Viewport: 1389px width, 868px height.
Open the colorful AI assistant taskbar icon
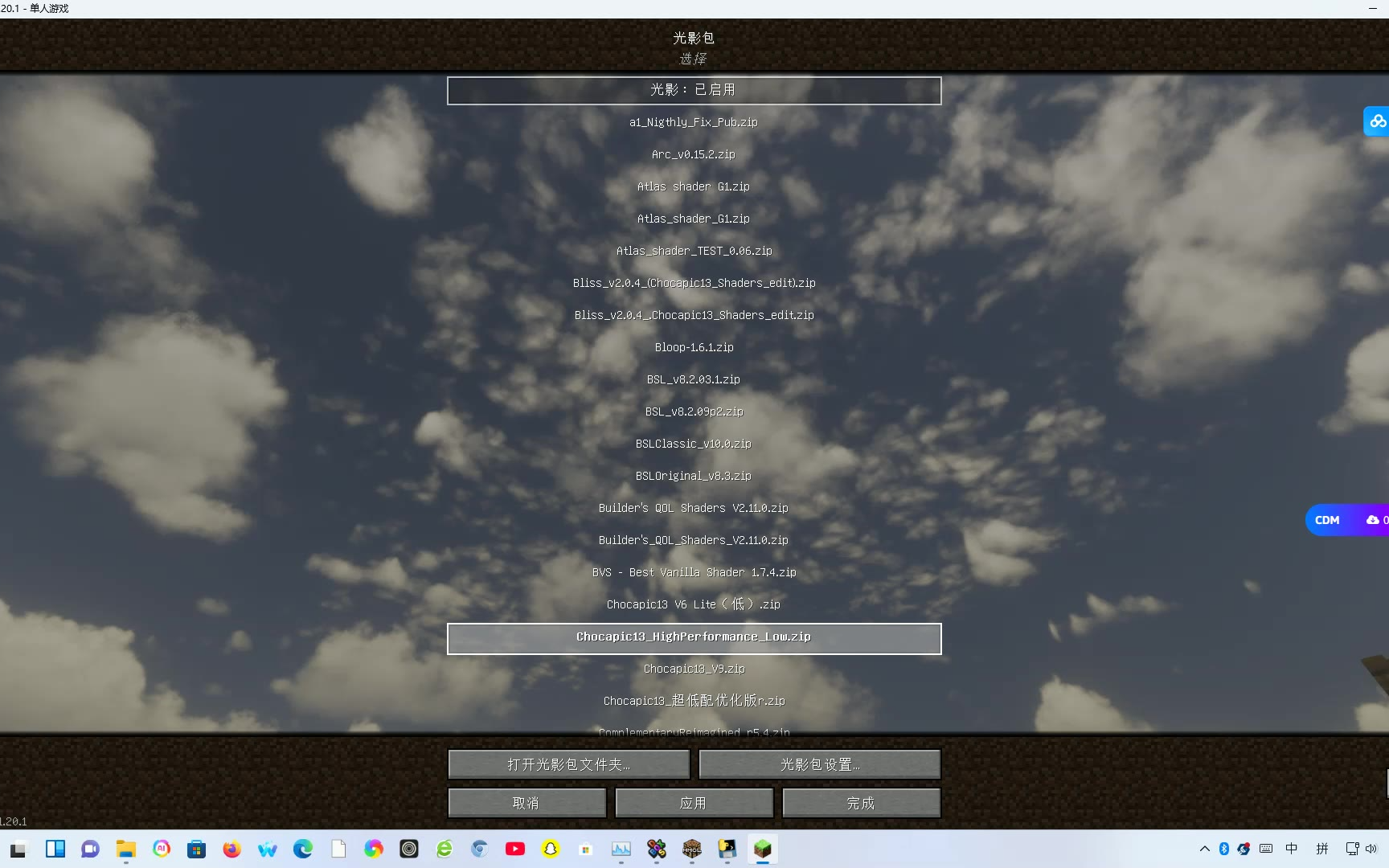point(162,849)
